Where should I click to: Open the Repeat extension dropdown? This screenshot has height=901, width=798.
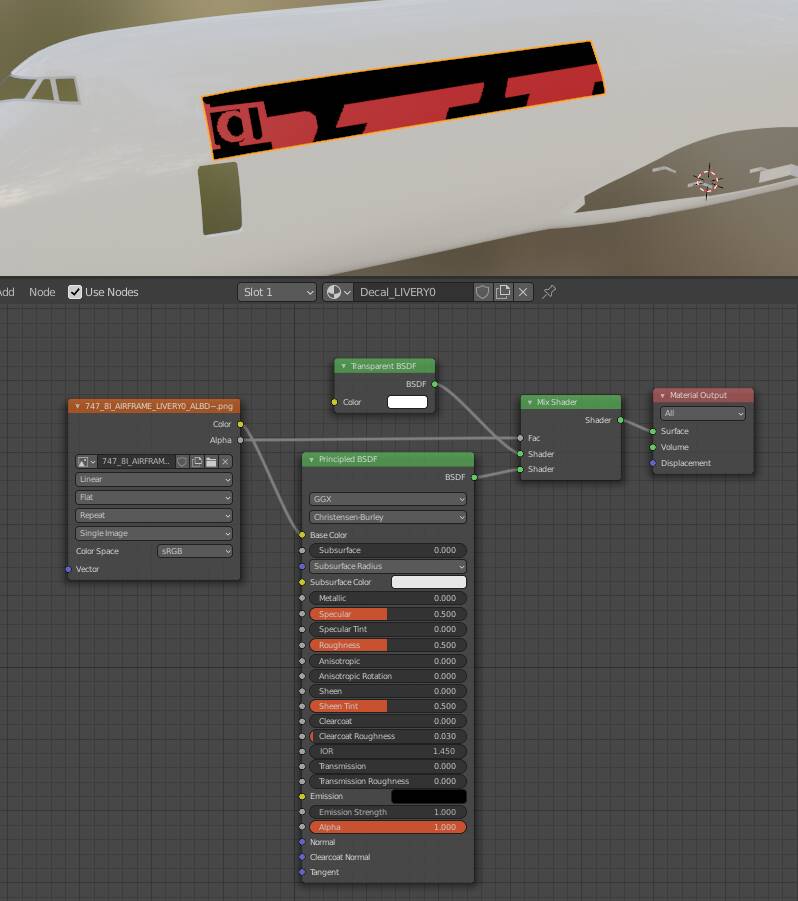[x=154, y=515]
